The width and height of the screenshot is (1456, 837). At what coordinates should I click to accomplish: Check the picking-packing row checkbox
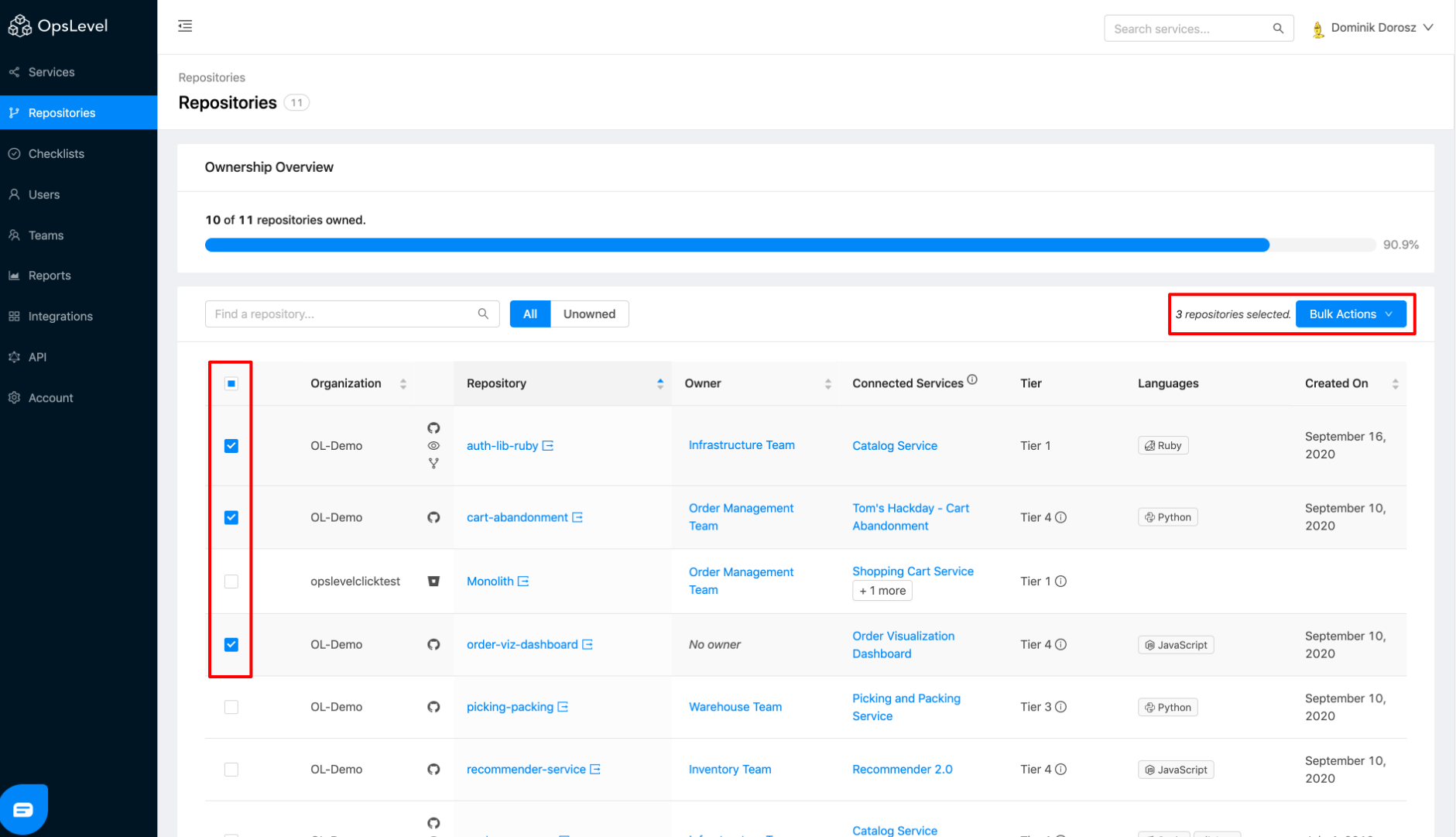(x=231, y=707)
